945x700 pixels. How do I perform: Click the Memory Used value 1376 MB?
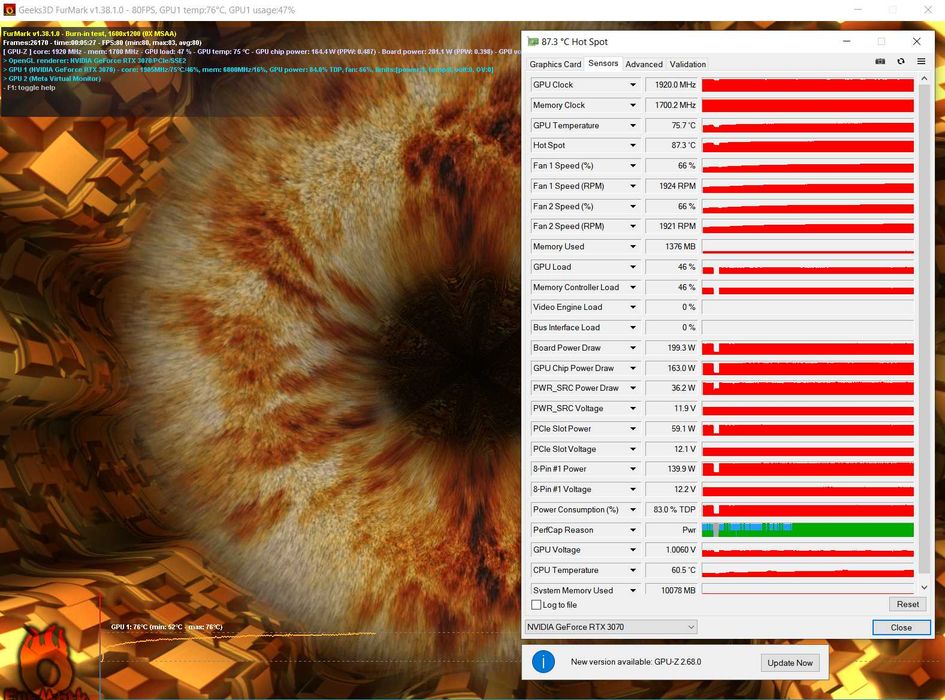tap(671, 247)
